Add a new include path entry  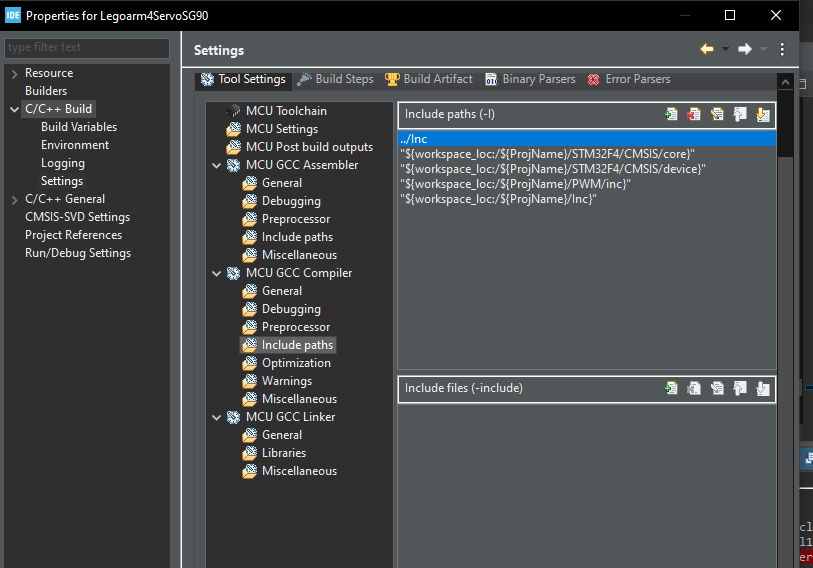[x=671, y=114]
